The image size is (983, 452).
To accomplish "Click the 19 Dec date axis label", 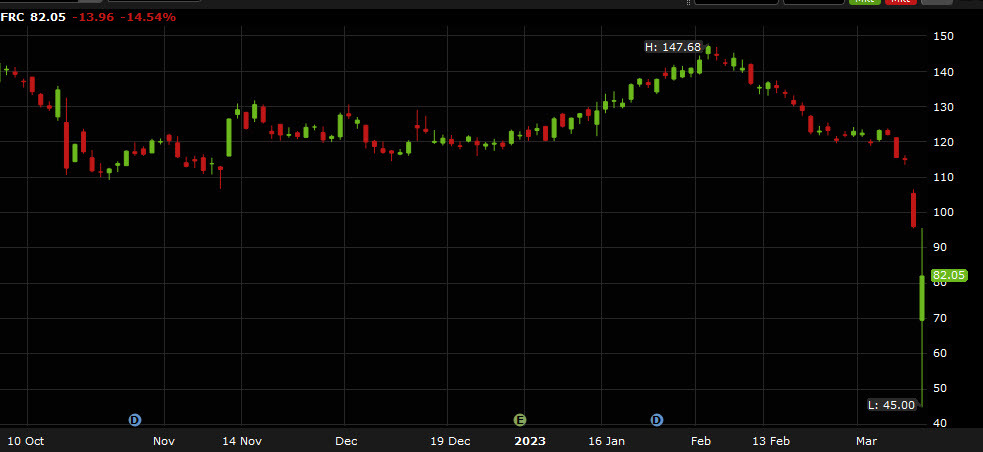I will tap(448, 441).
